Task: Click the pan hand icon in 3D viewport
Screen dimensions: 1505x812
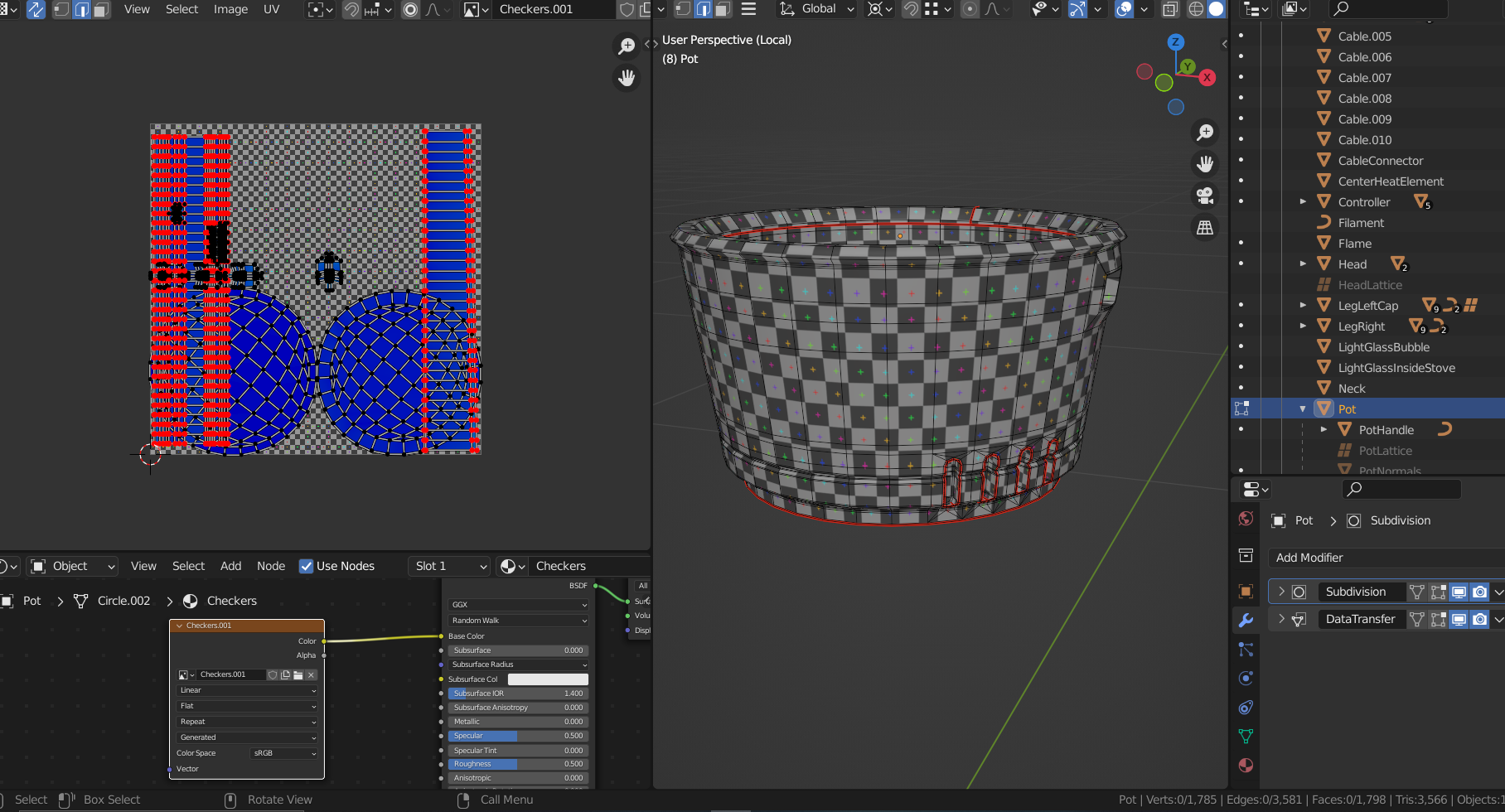Action: click(x=1205, y=164)
